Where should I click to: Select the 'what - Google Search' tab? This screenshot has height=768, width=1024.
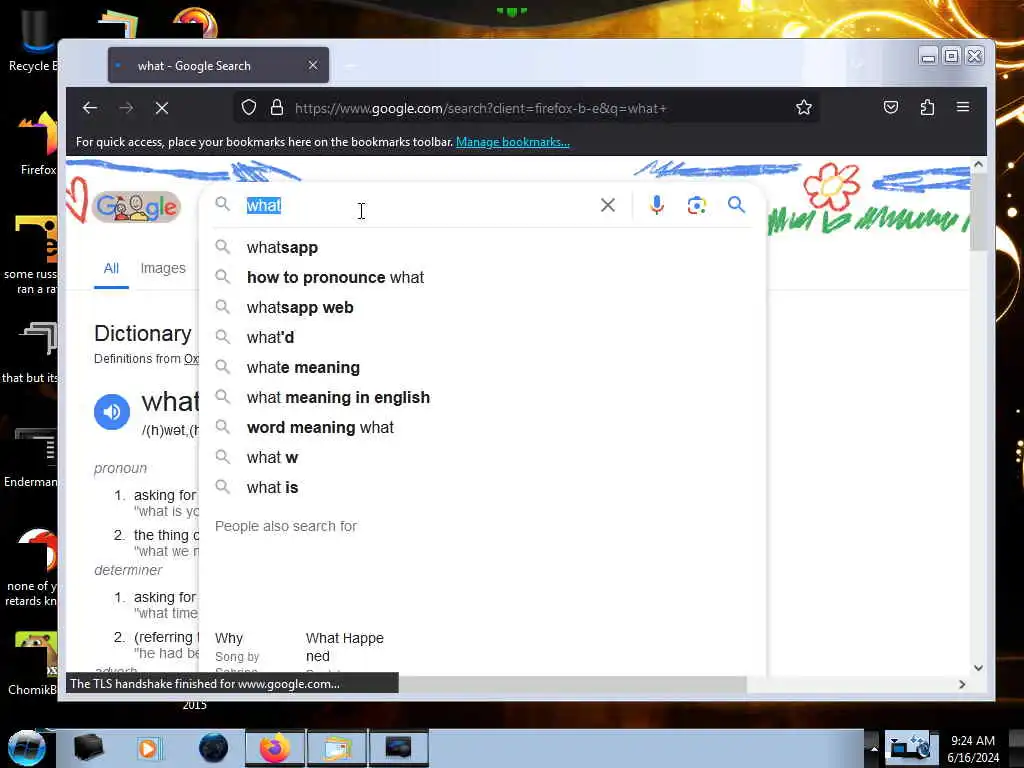218,65
